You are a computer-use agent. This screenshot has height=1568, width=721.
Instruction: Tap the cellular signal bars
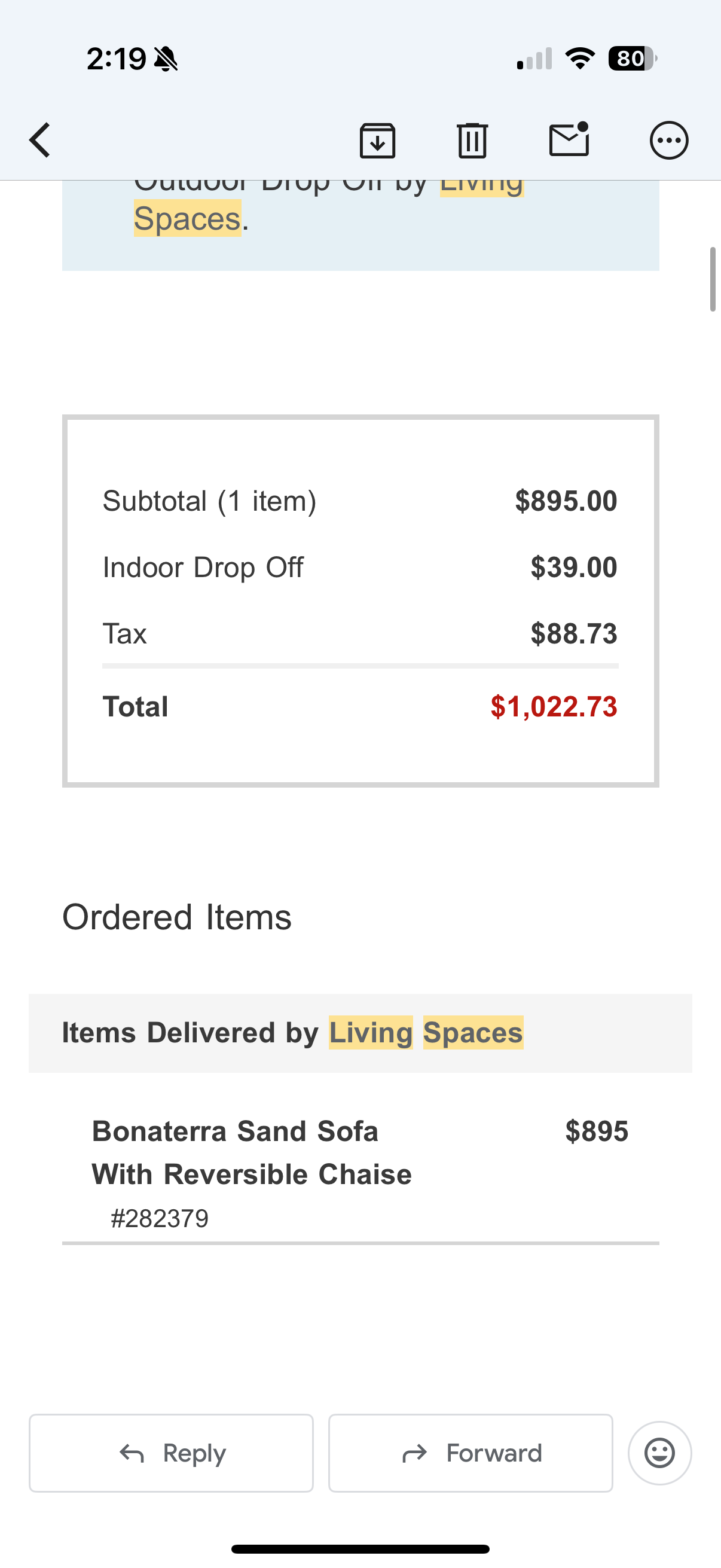click(534, 59)
